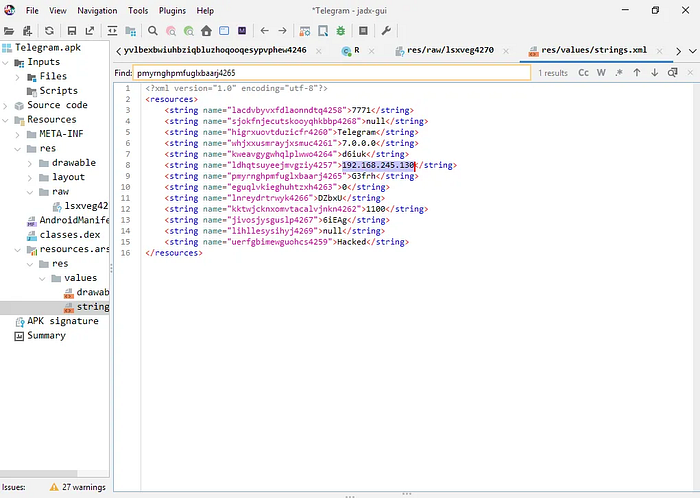The image size is (700, 498).
Task: Click the save all floppy icon
Action: (71, 31)
